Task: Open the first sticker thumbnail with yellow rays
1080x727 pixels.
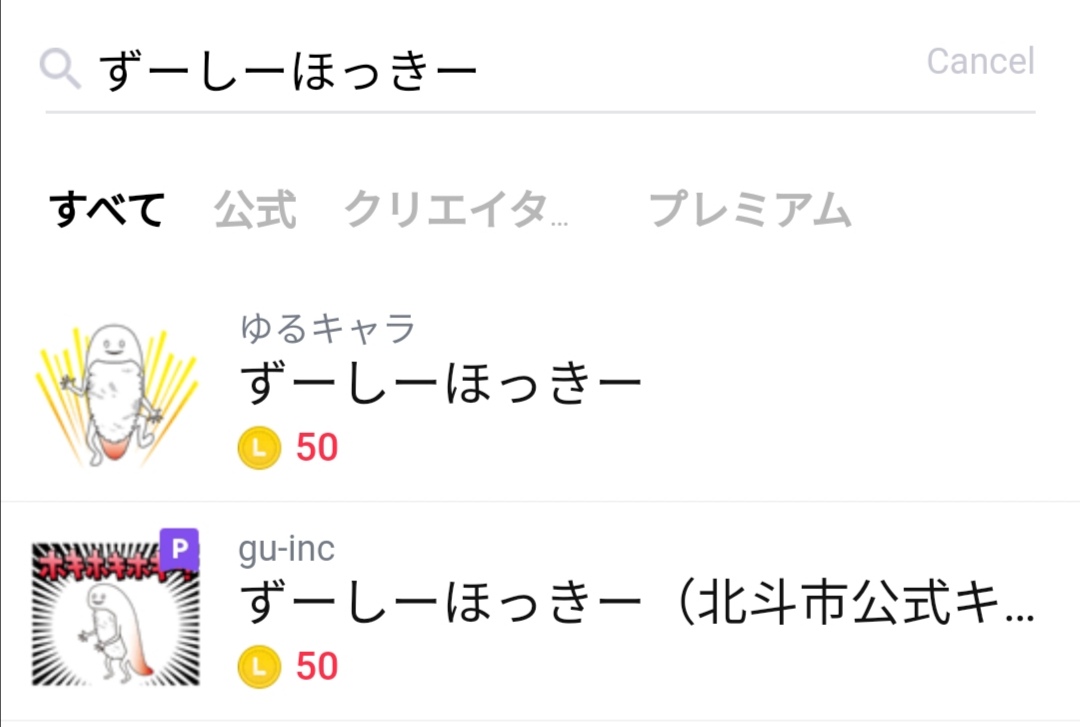Action: click(116, 395)
